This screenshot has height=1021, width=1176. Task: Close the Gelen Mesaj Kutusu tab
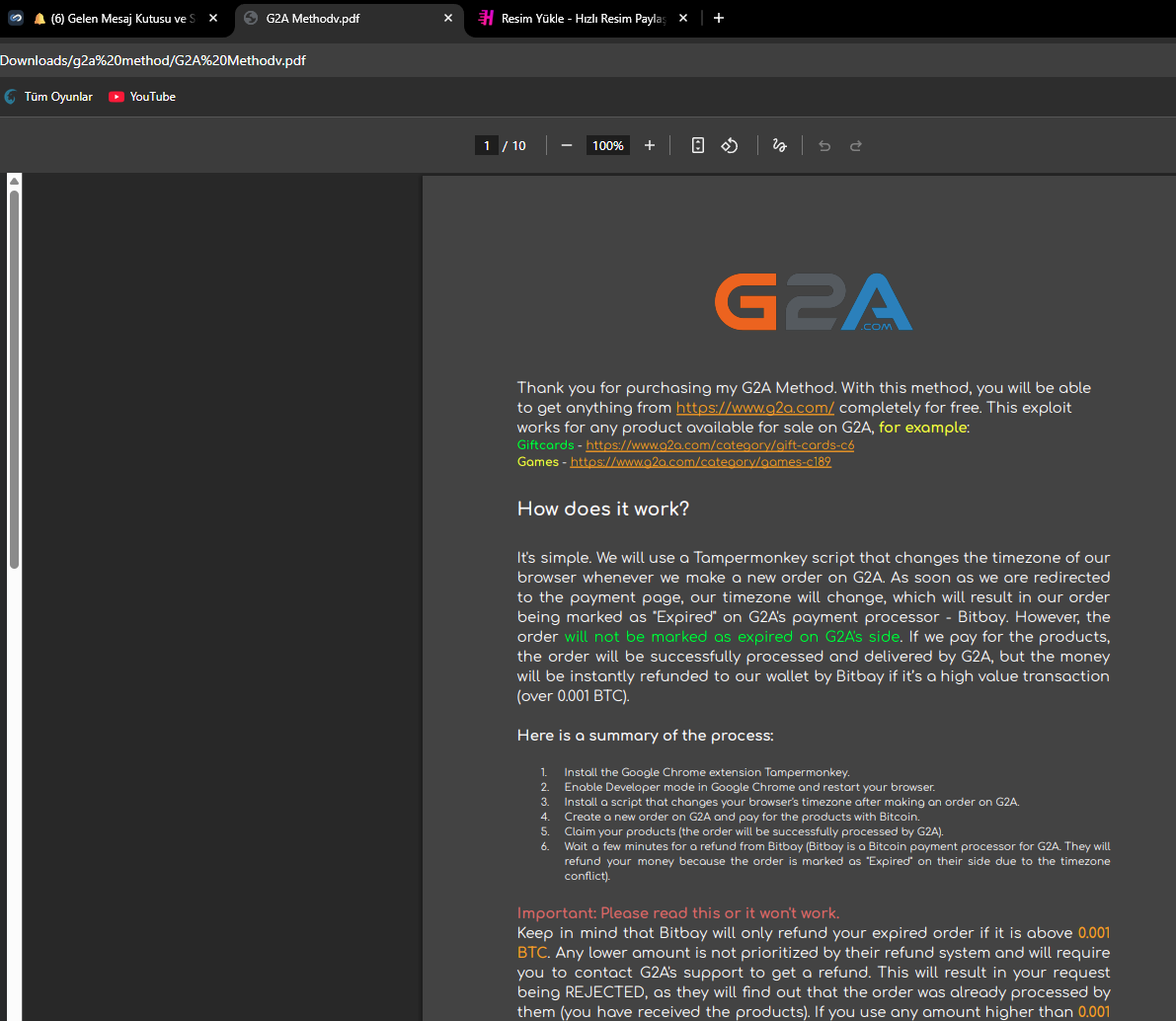point(213,18)
